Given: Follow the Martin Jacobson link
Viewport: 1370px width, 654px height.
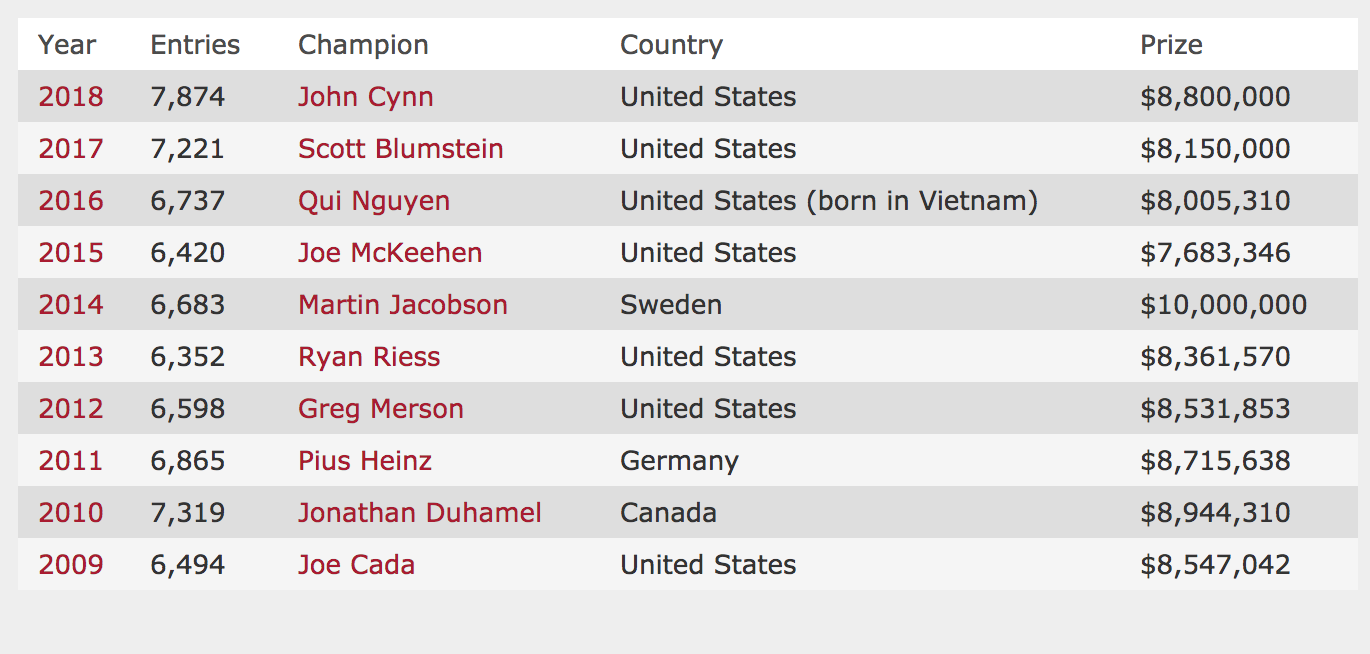Looking at the screenshot, I should 403,305.
